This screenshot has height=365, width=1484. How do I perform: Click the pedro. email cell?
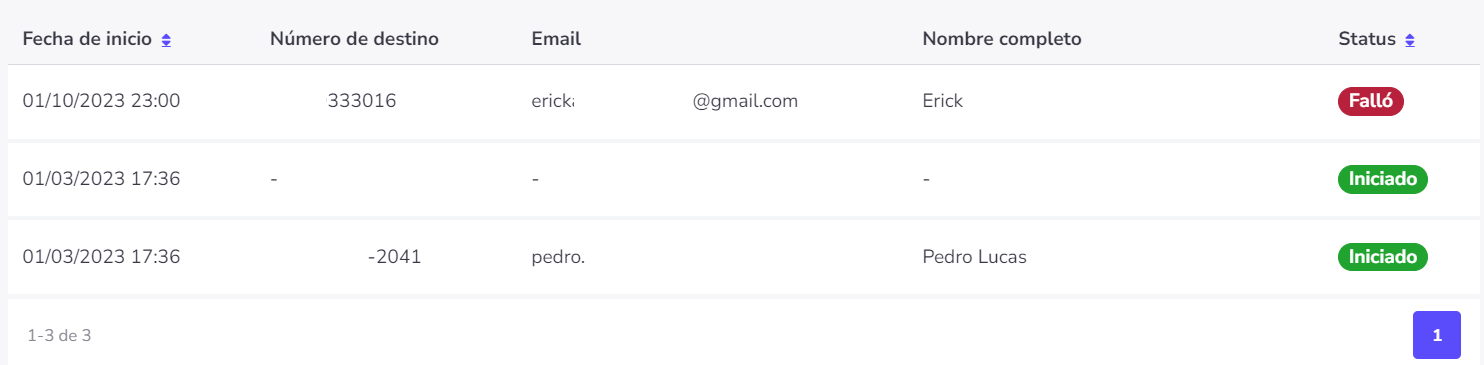click(x=558, y=257)
